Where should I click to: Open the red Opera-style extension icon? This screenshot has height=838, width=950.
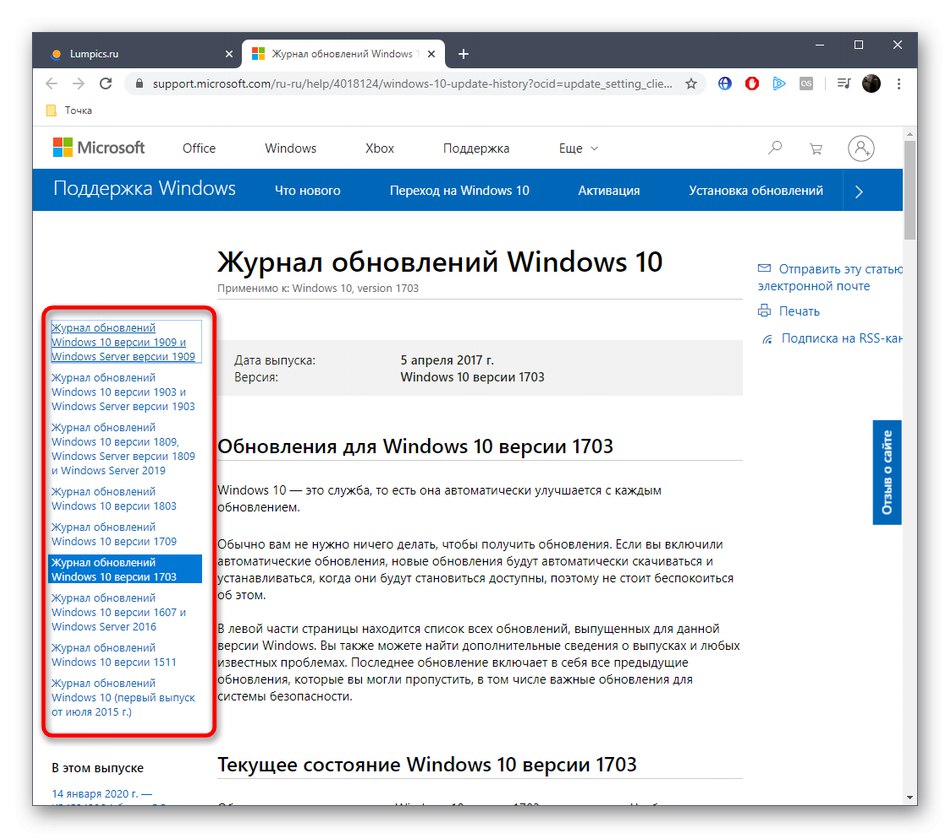coord(752,84)
